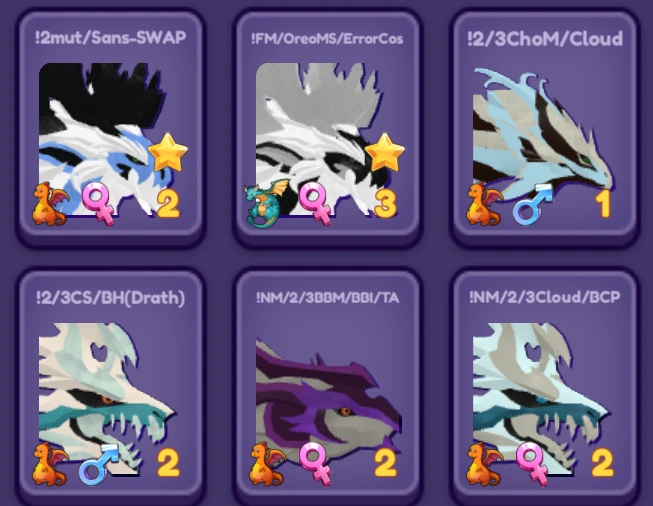Open the !2/3CS/BH(Drath) card title
653x506 pixels.
pyautogui.click(x=110, y=298)
